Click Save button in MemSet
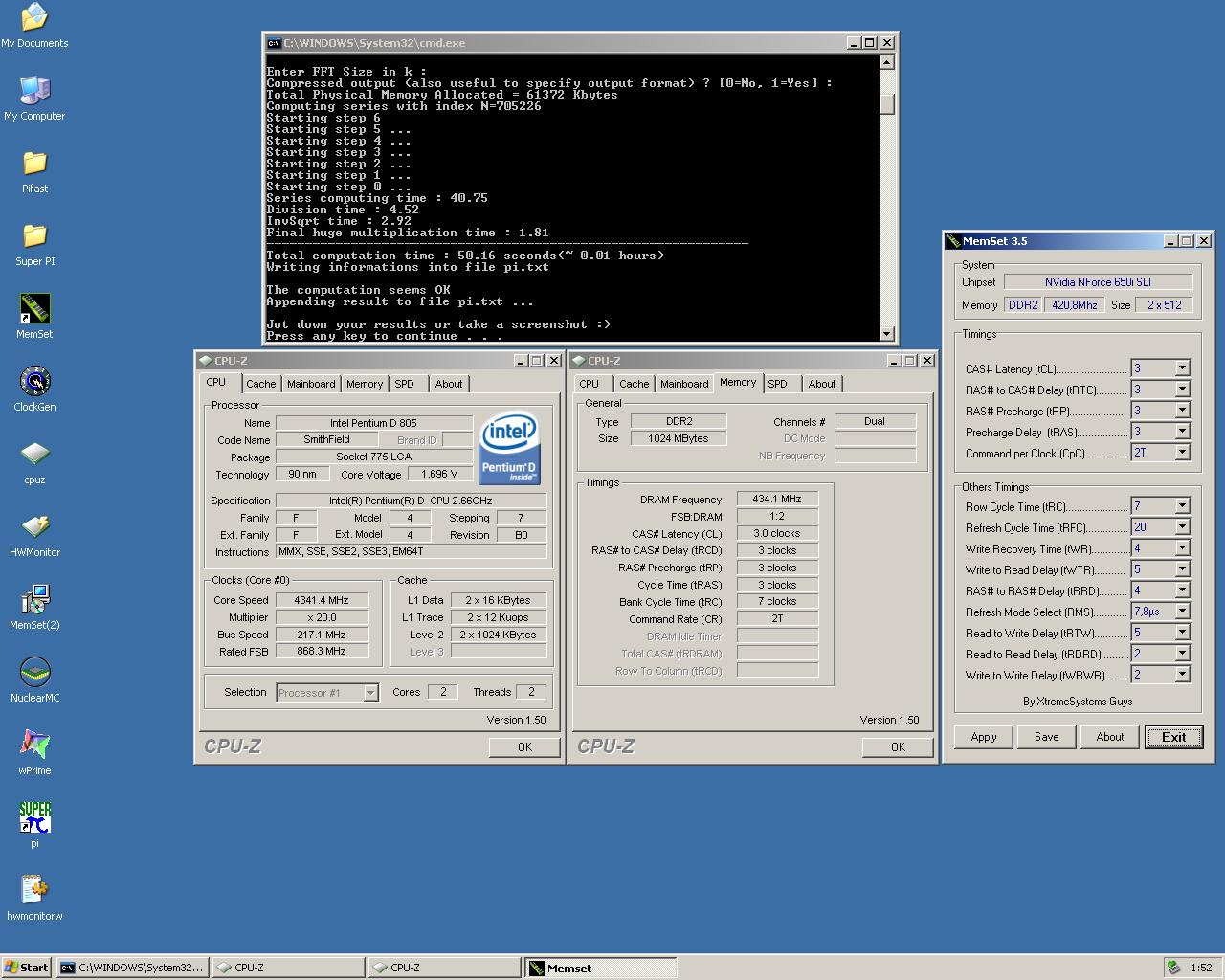Image resolution: width=1225 pixels, height=980 pixels. pos(1047,737)
